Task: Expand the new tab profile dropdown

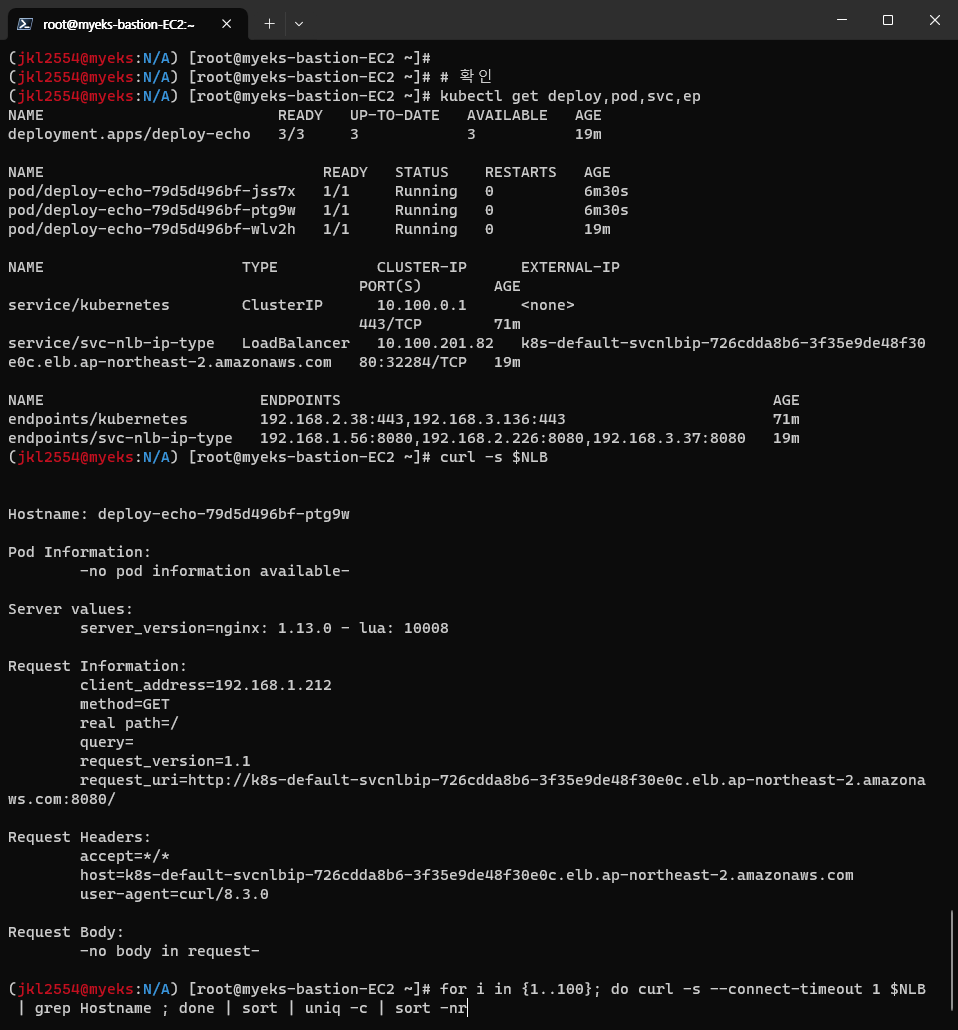Action: (299, 24)
